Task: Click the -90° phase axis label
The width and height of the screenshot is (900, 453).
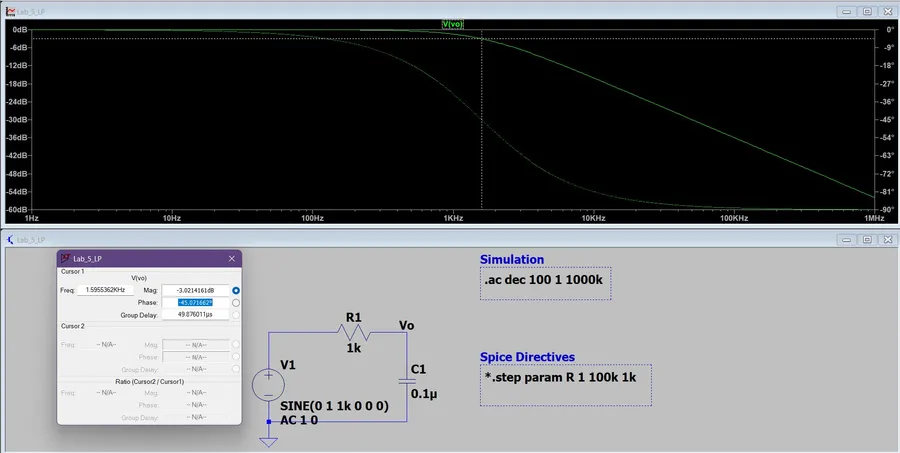Action: point(887,210)
